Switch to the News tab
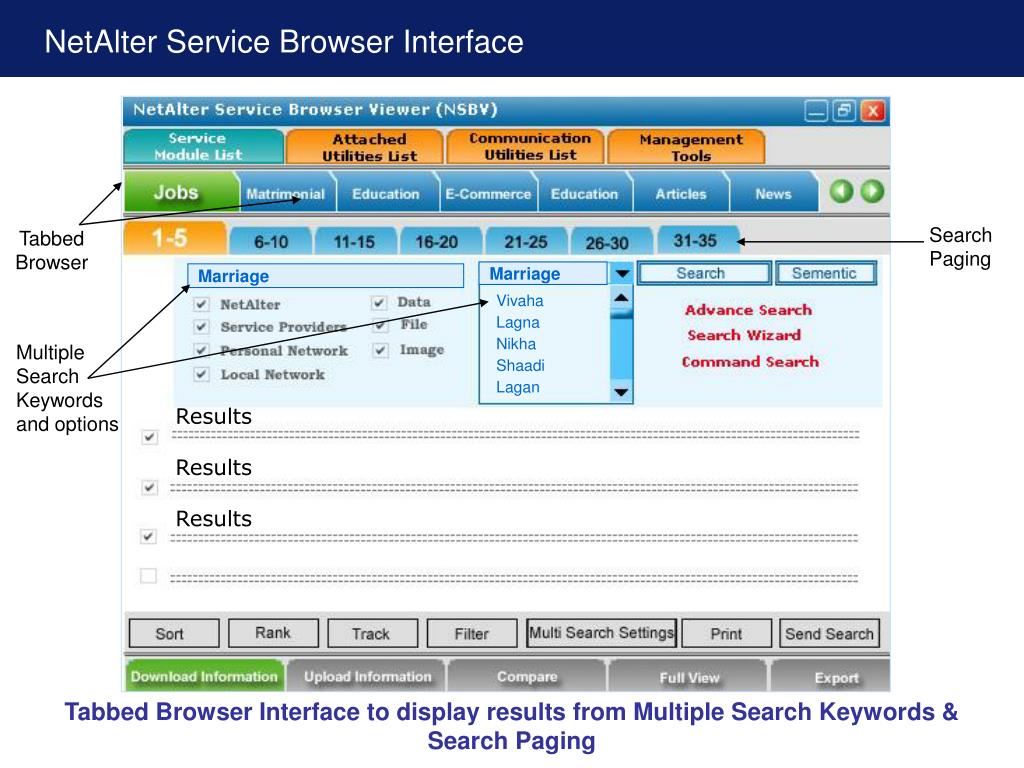 click(x=773, y=194)
